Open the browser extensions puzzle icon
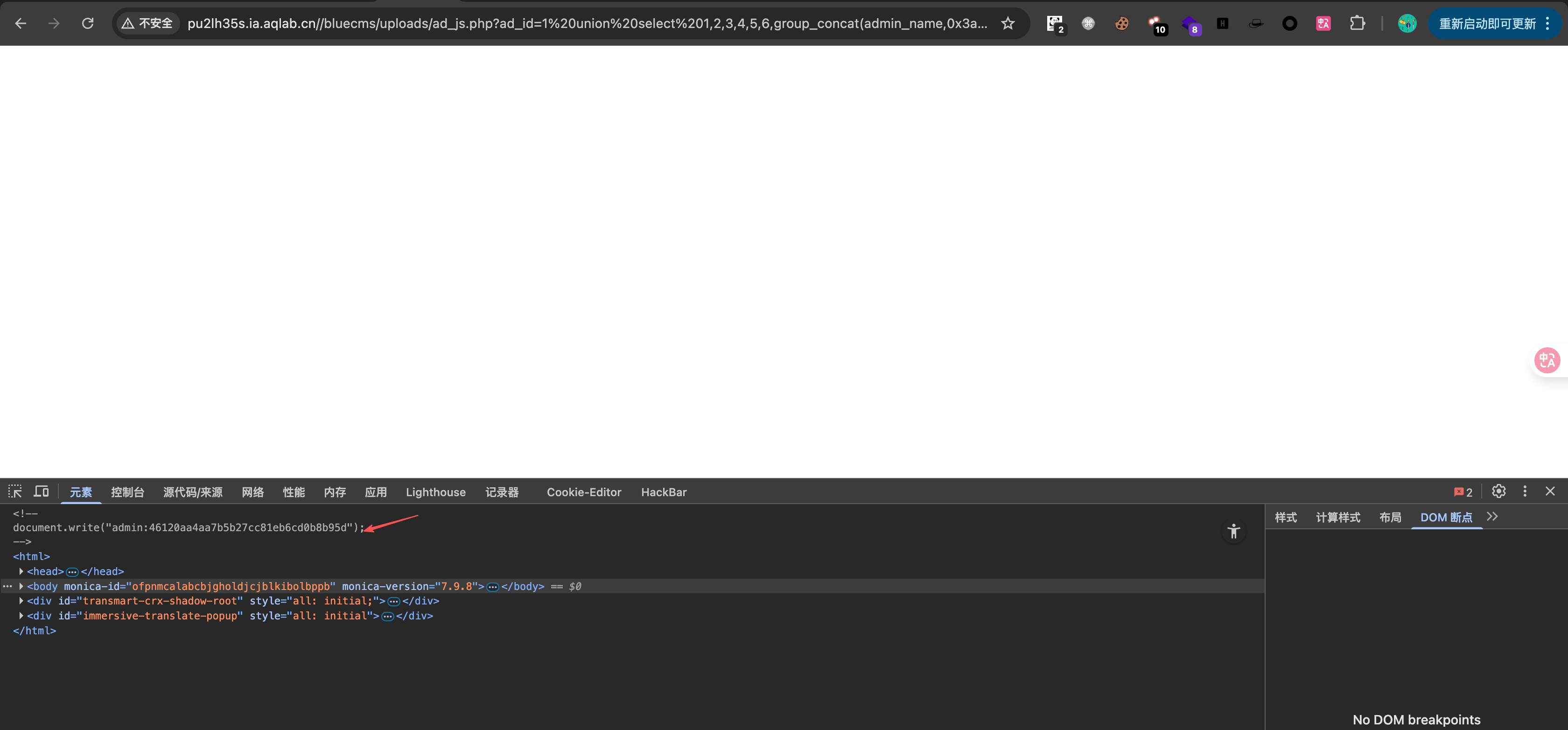Image resolution: width=1568 pixels, height=730 pixels. coord(1357,23)
